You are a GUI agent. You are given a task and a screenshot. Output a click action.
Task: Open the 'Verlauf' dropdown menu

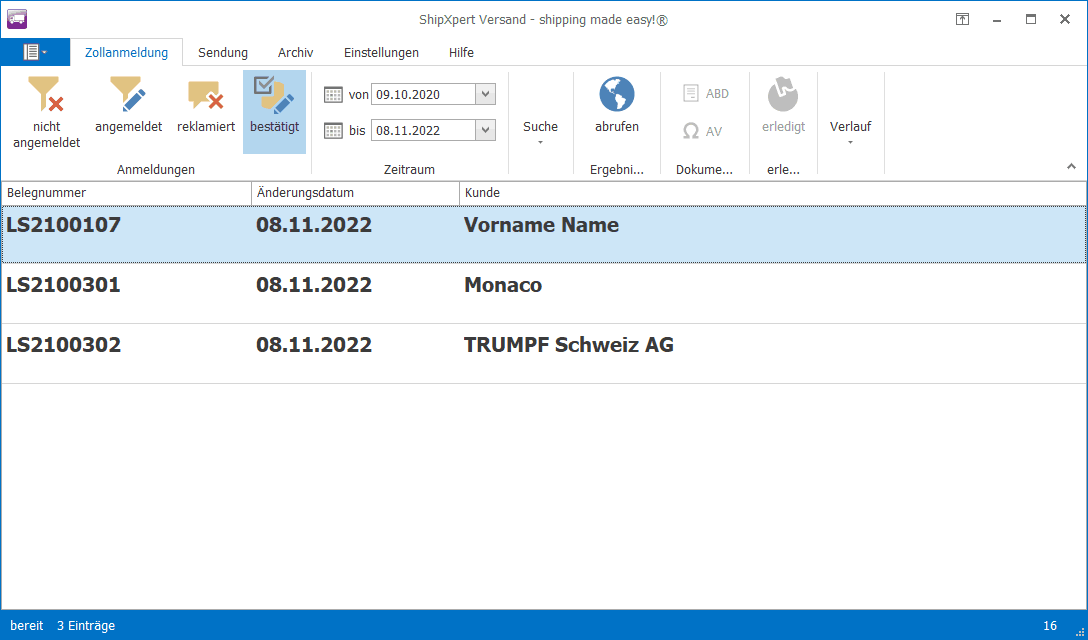pyautogui.click(x=850, y=132)
